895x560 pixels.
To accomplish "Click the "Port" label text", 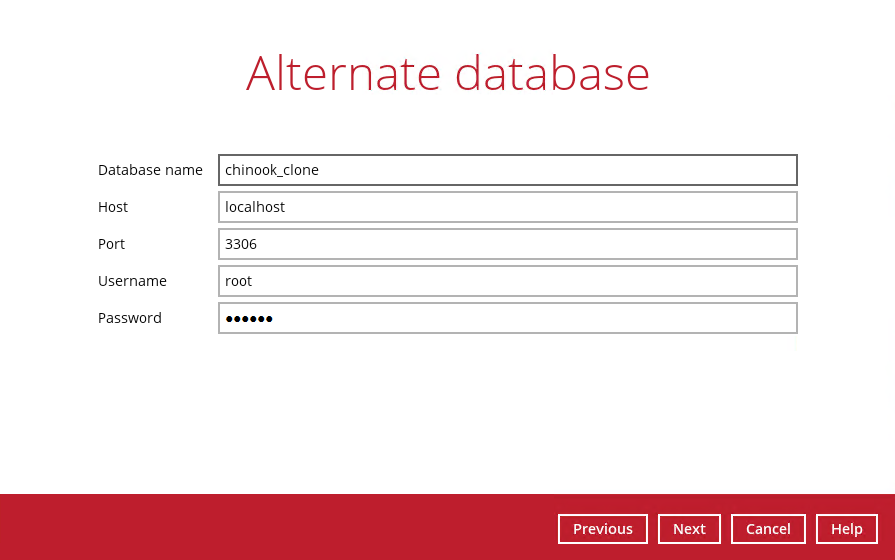I will point(111,244).
